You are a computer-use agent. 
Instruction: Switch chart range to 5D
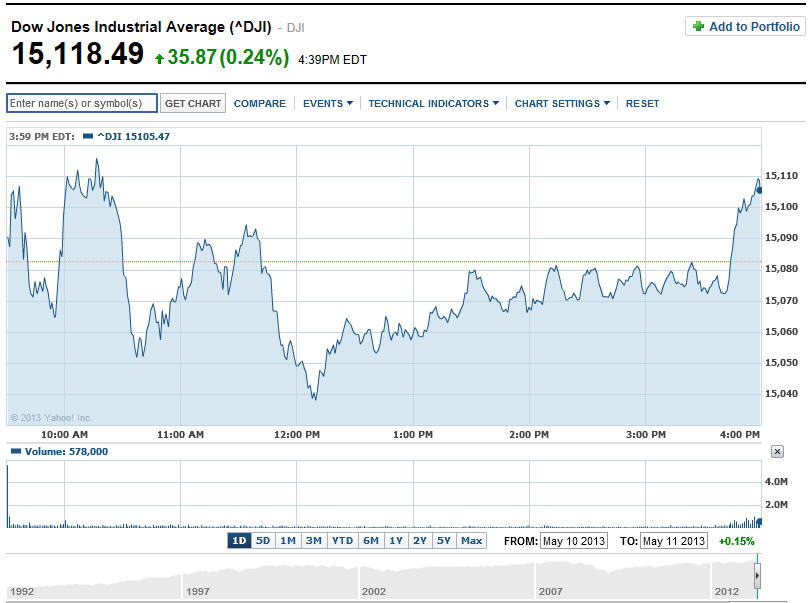263,541
